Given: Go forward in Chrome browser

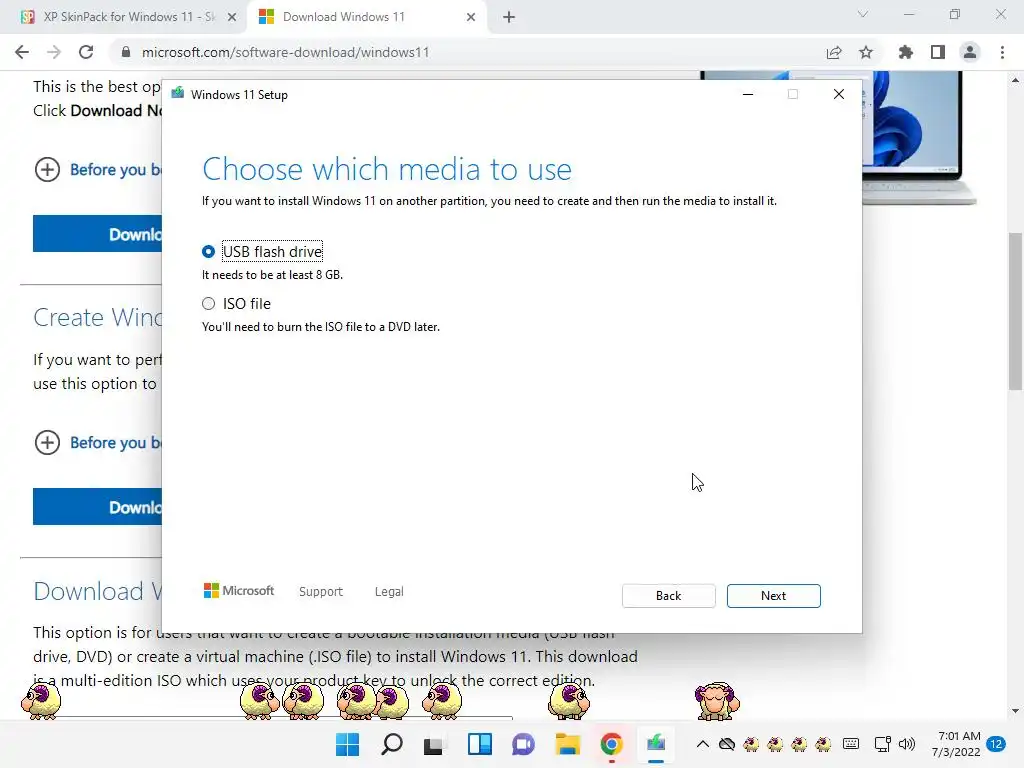Looking at the screenshot, I should click(x=54, y=52).
